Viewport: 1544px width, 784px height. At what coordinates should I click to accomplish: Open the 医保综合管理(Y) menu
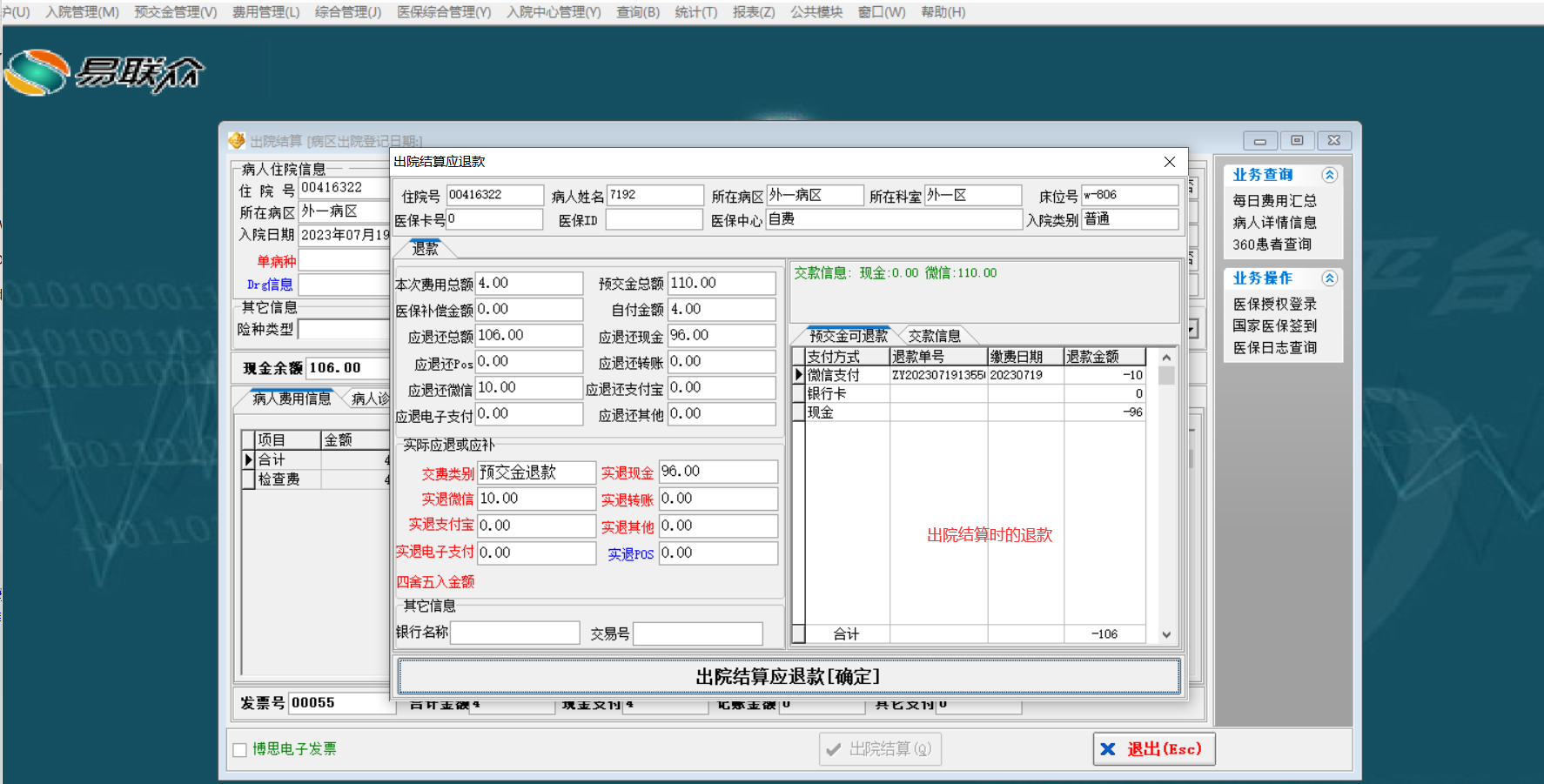pos(444,12)
